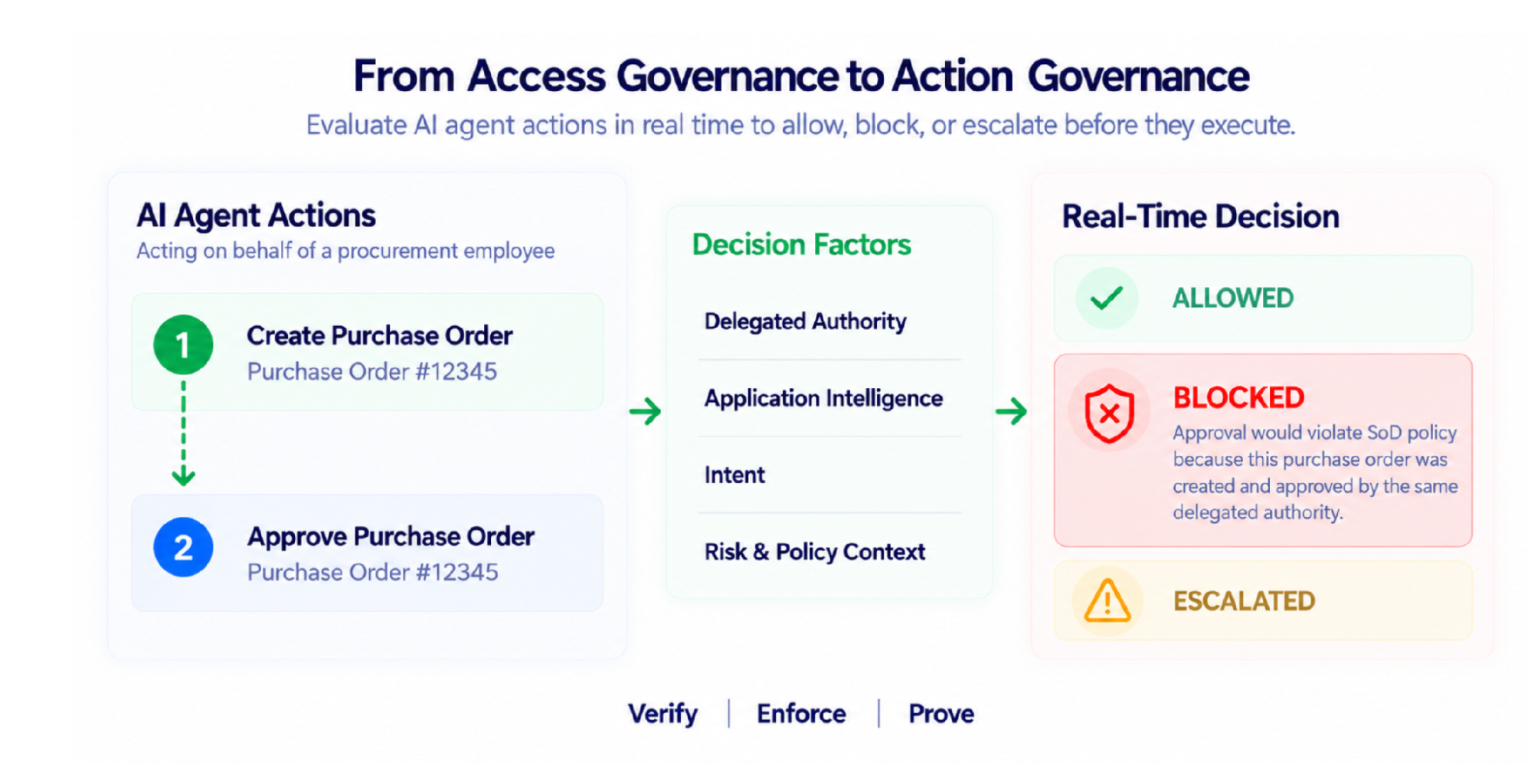
Task: Click the BLOCKED decision heading
Action: [x=1238, y=397]
